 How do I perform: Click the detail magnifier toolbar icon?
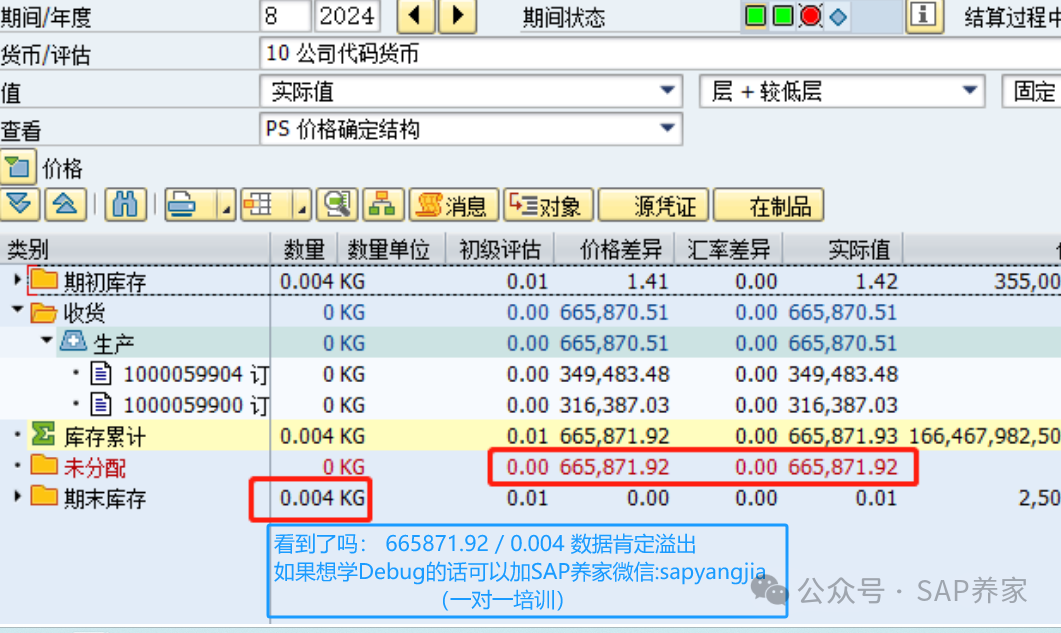click(x=337, y=204)
